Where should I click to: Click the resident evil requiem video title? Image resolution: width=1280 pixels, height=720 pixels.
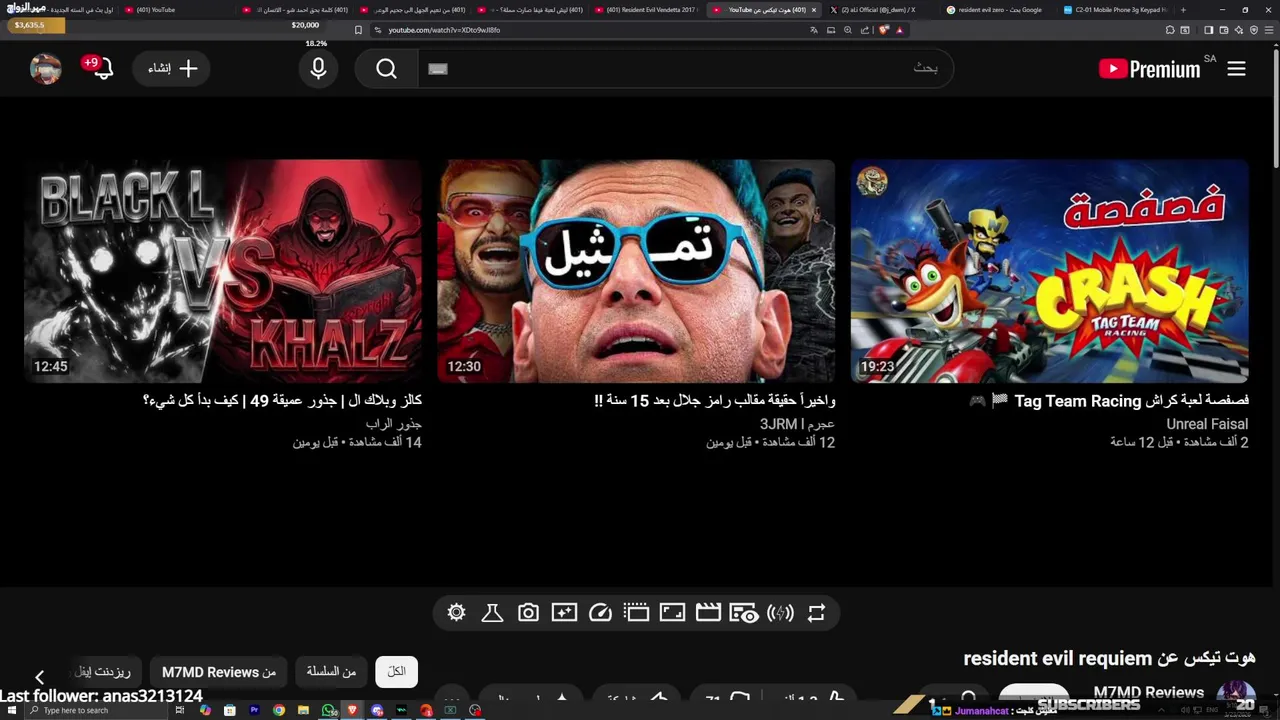click(1109, 658)
